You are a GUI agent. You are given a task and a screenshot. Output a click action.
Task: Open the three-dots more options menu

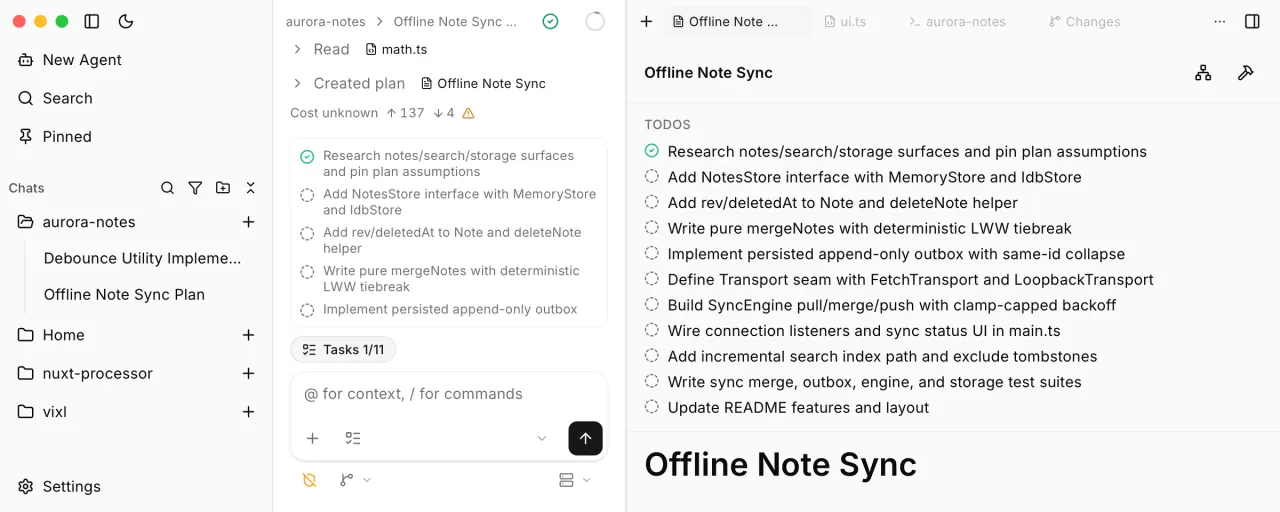(1219, 21)
